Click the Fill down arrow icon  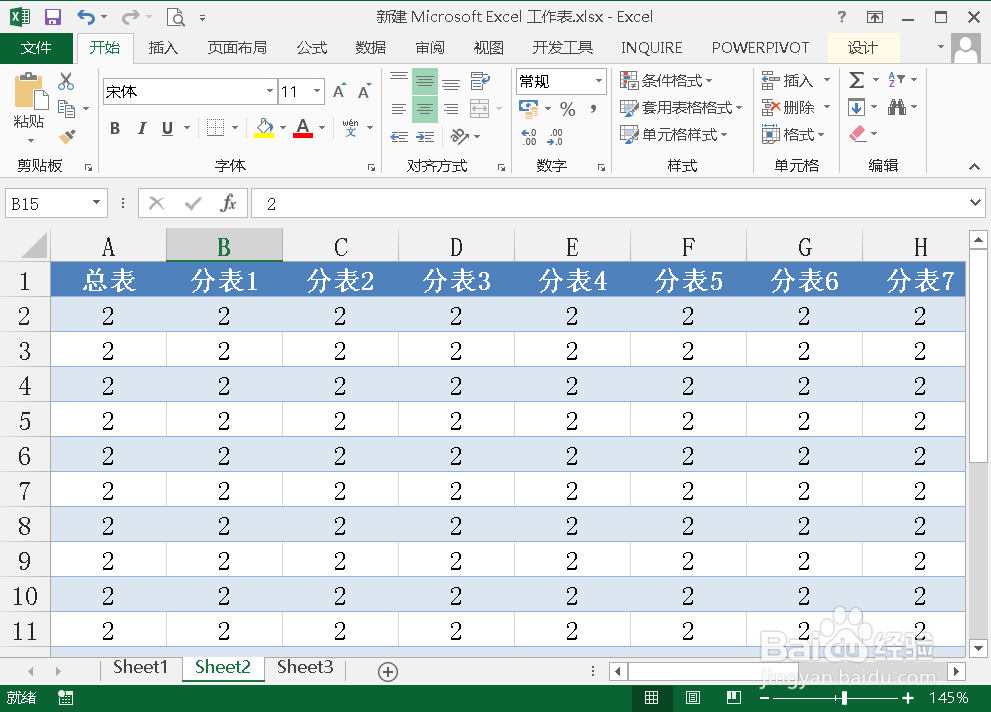856,107
